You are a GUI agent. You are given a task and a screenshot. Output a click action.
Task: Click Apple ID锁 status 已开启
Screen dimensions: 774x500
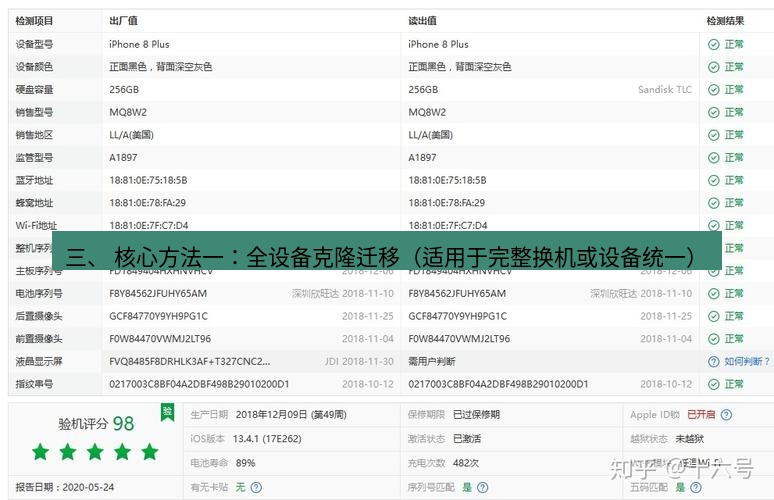[x=701, y=415]
